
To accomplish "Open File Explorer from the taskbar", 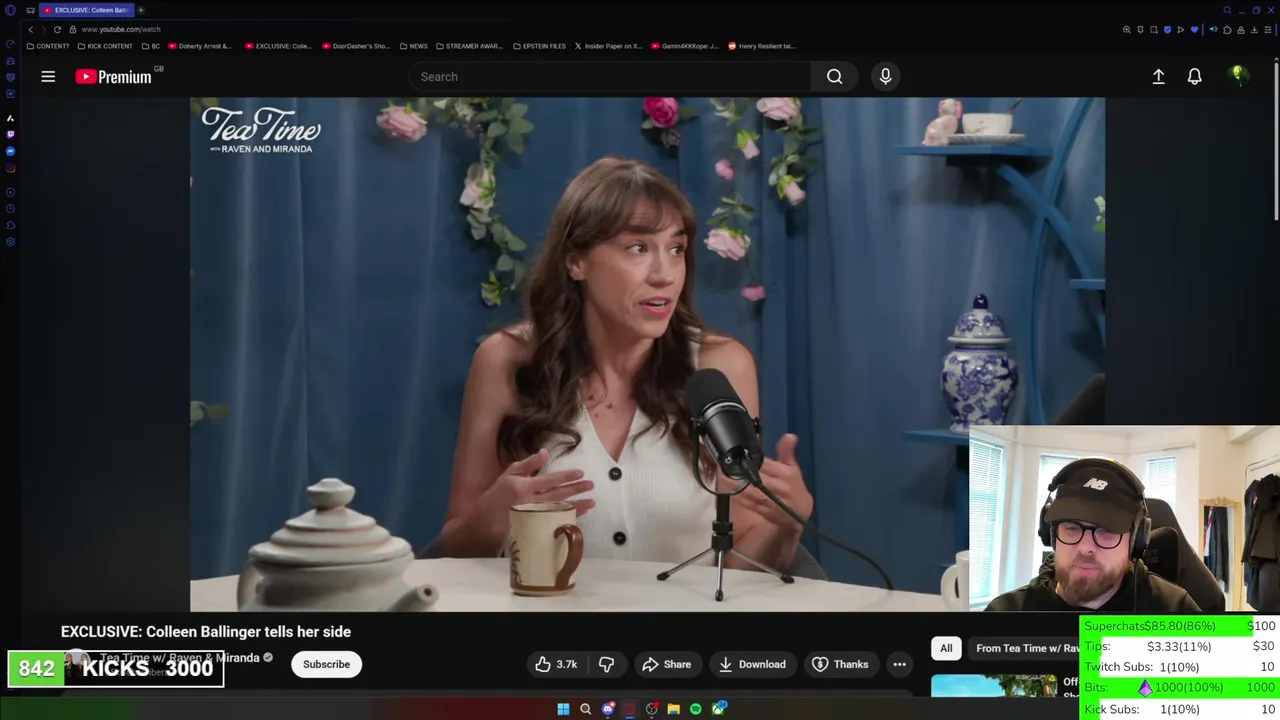I will (673, 709).
